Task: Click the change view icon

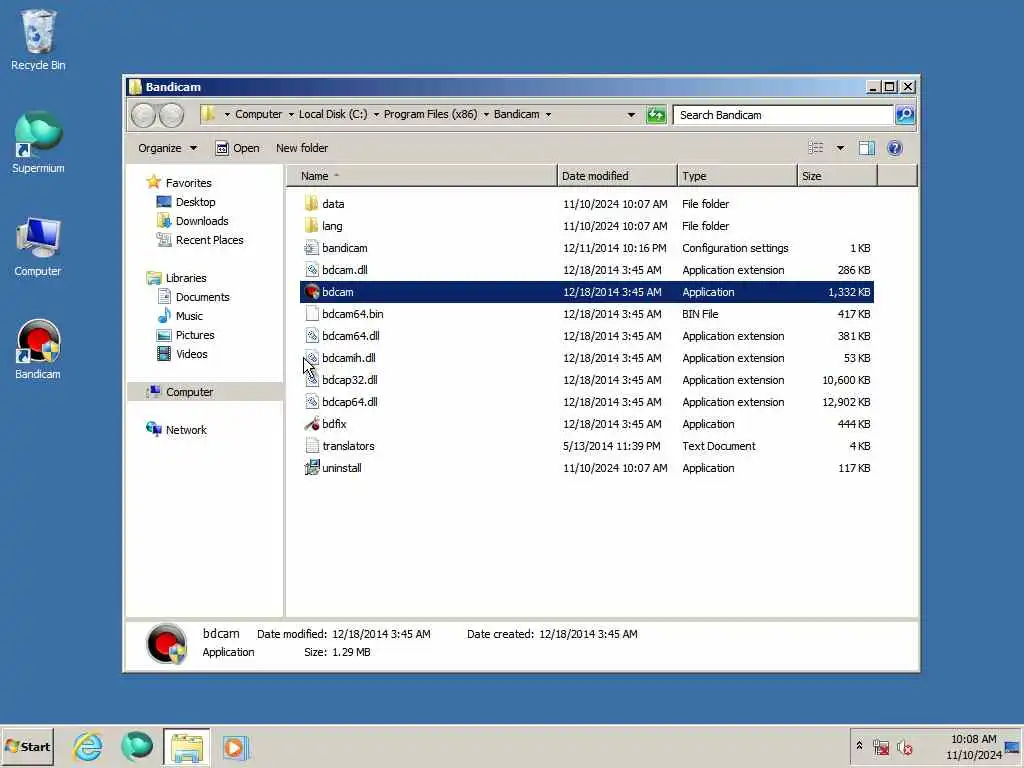Action: (816, 148)
